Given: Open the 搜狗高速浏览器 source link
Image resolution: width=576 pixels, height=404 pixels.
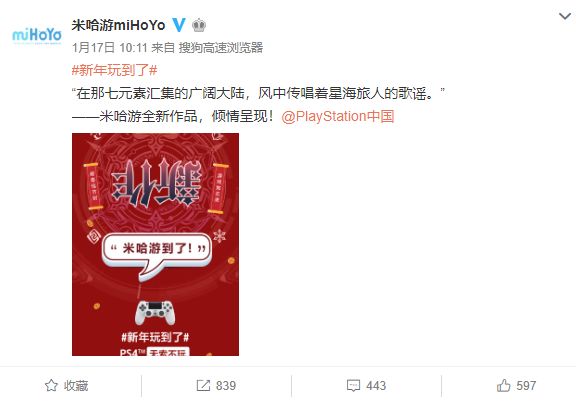Looking at the screenshot, I should tap(221, 48).
